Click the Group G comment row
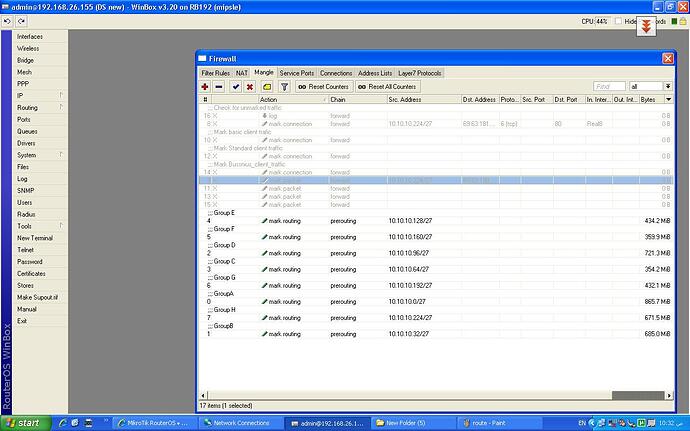This screenshot has height=431, width=690. click(x=436, y=277)
